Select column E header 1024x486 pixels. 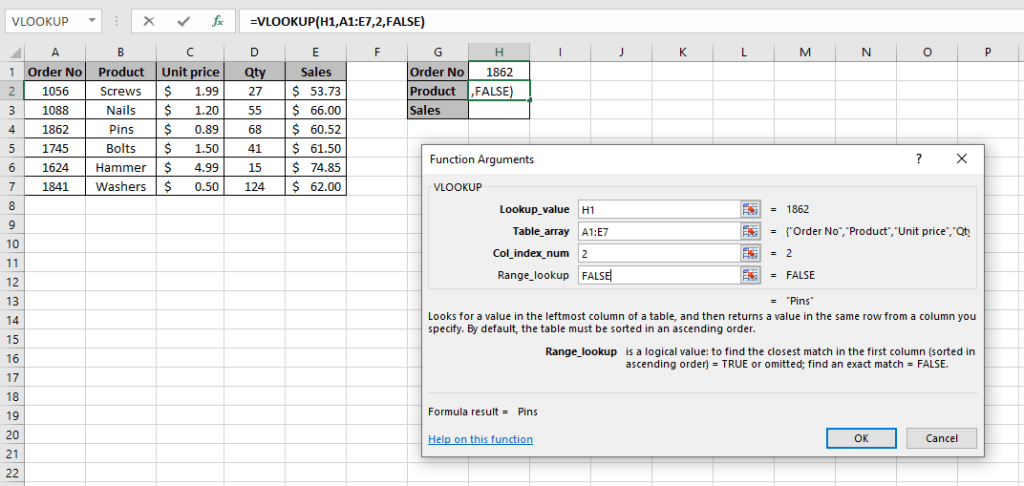316,53
